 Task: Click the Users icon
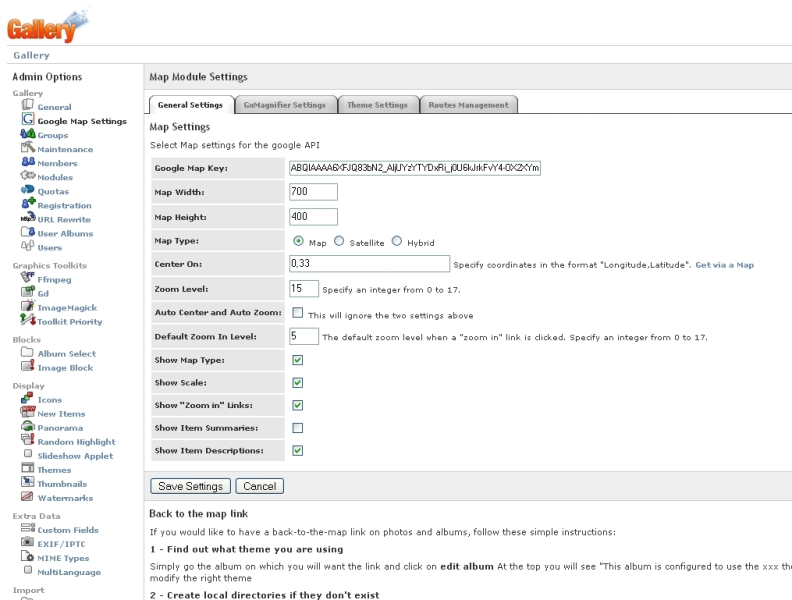point(27,246)
